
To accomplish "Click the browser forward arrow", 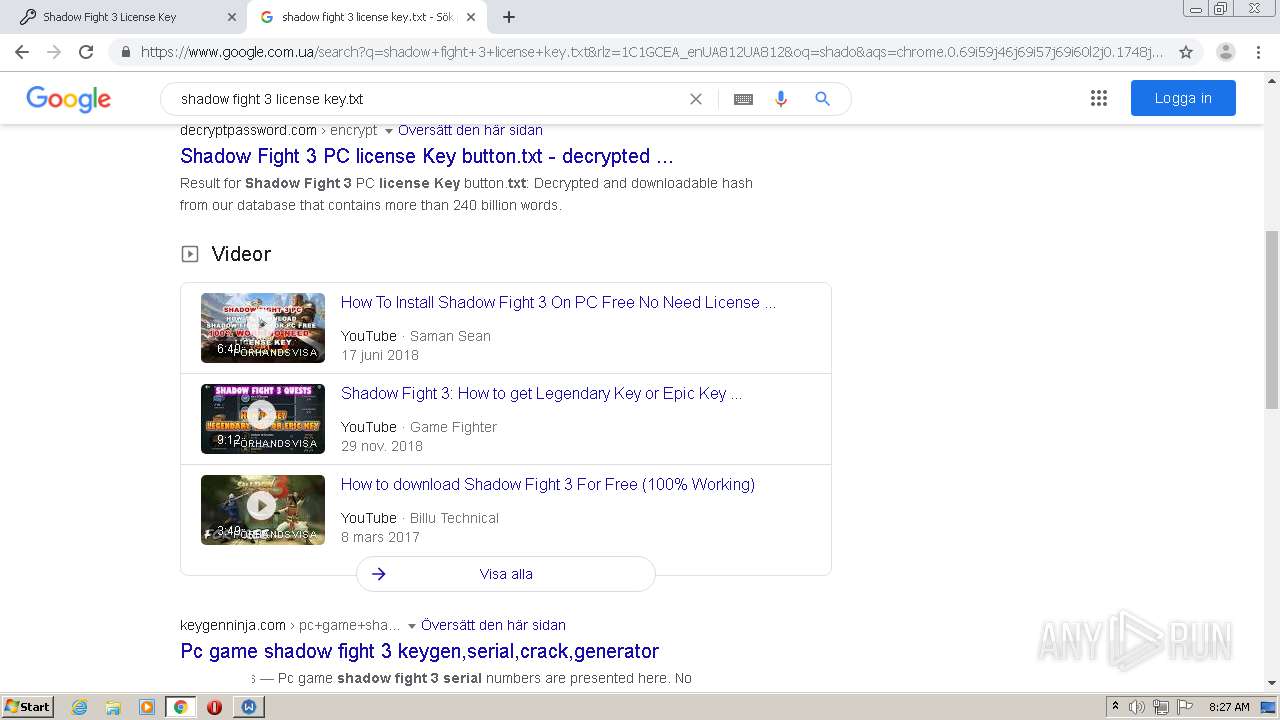I will point(54,52).
